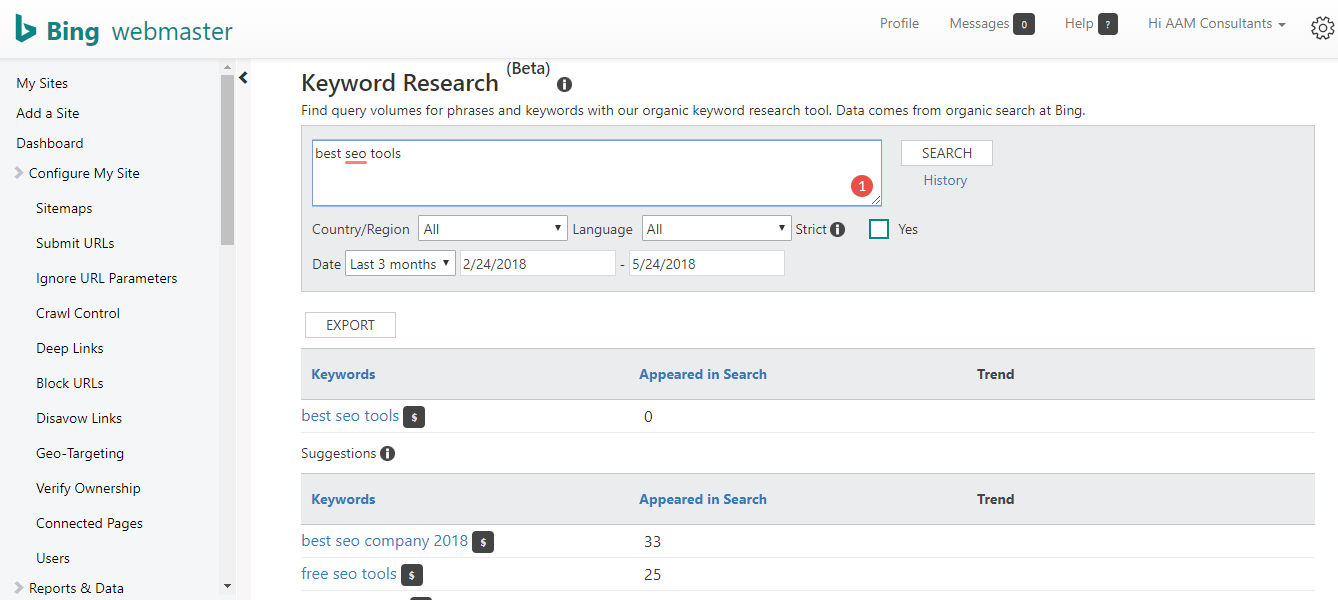The height and width of the screenshot is (600, 1338).
Task: Open the "Last 3 months" date dropdown
Action: click(400, 263)
